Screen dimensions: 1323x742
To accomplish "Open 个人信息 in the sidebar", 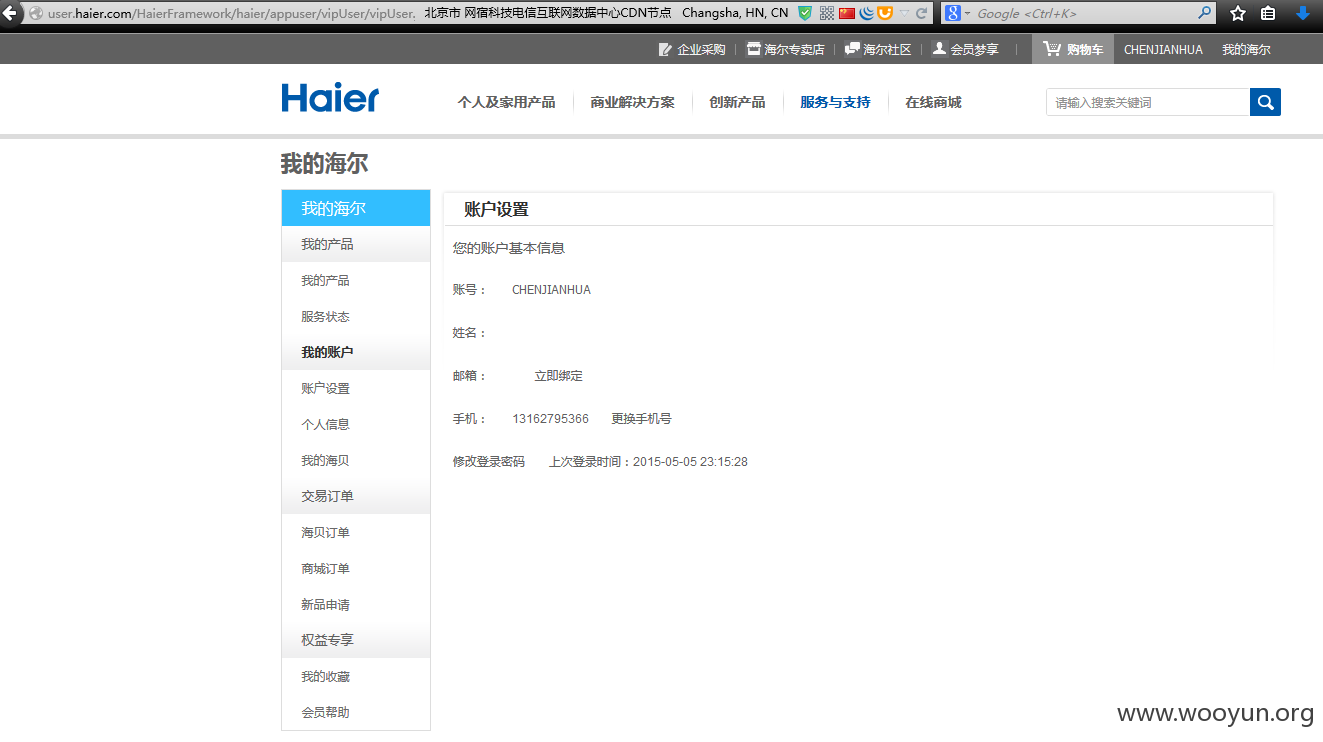I will pyautogui.click(x=325, y=424).
